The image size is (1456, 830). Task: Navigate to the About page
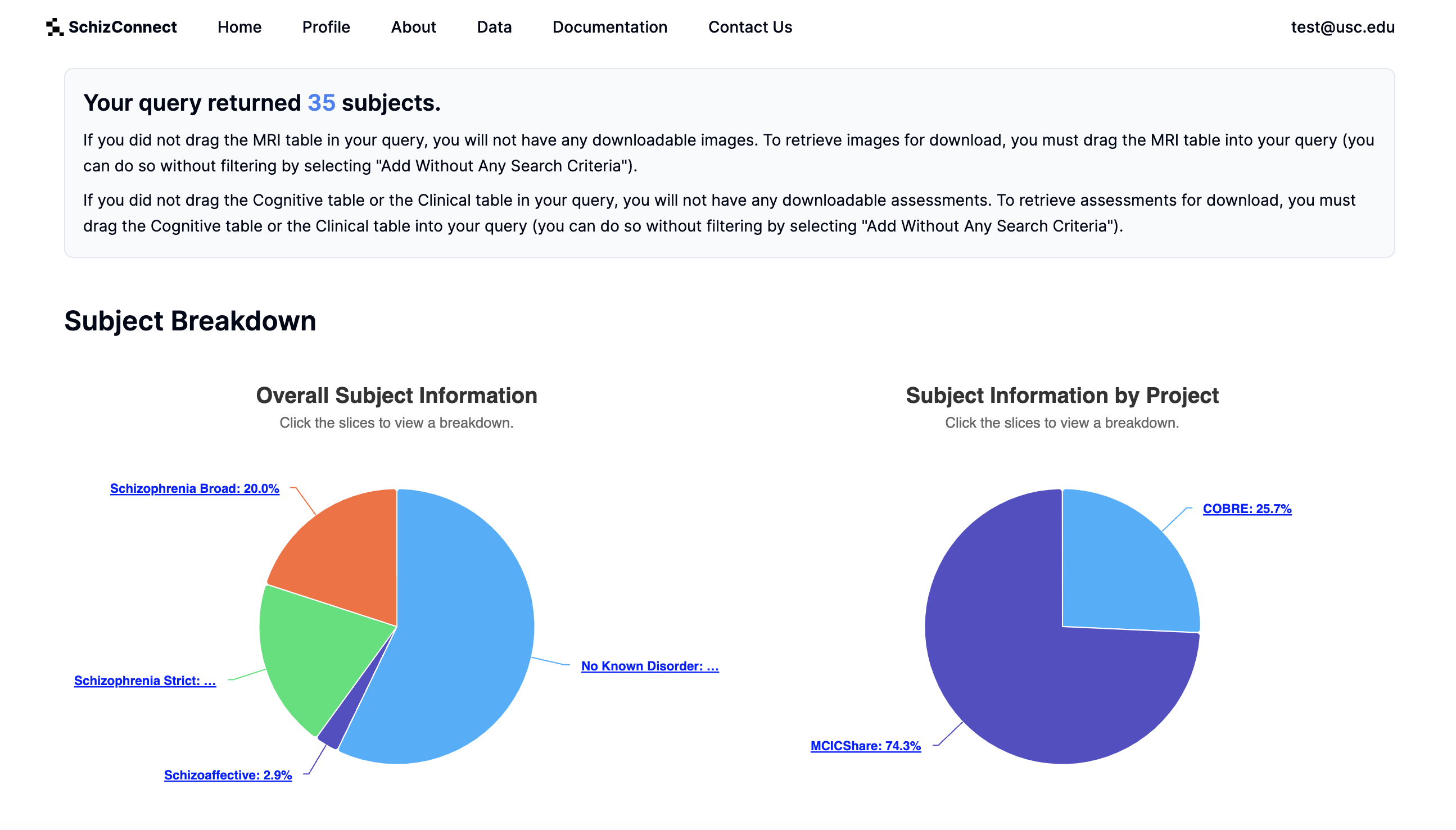tap(413, 27)
